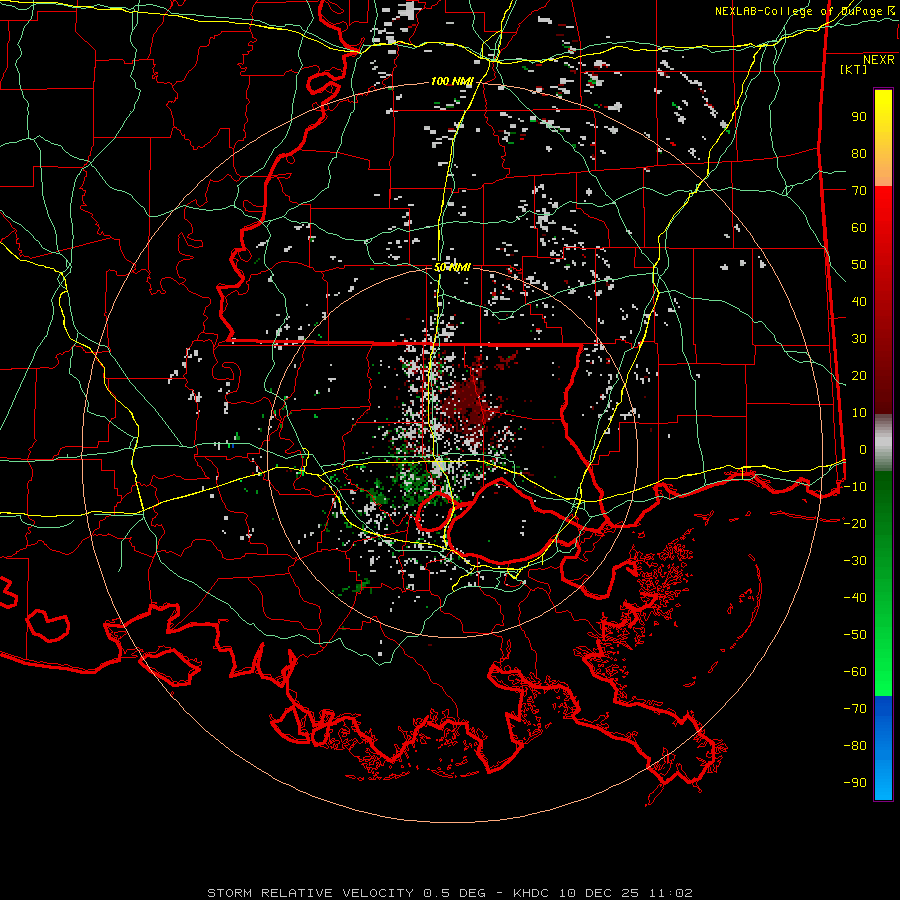Pick the blue bottom segment of color bar

tap(883, 747)
